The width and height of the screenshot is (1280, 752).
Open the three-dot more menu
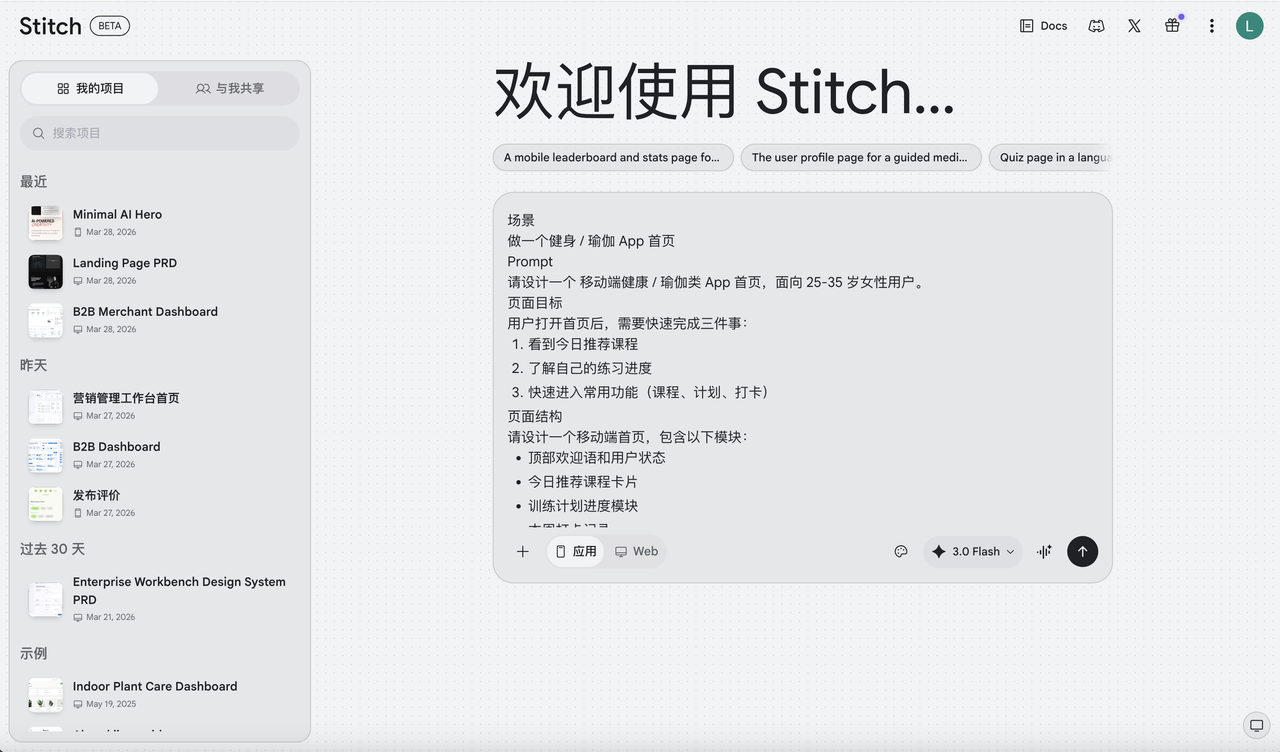point(1211,26)
